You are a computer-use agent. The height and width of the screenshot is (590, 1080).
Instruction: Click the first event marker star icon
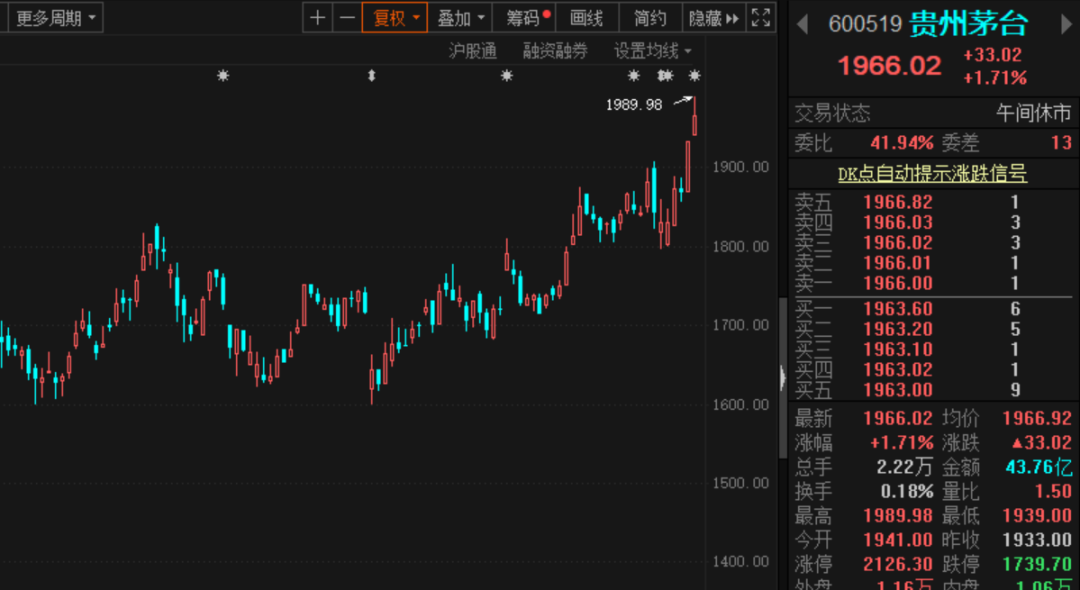(x=223, y=76)
